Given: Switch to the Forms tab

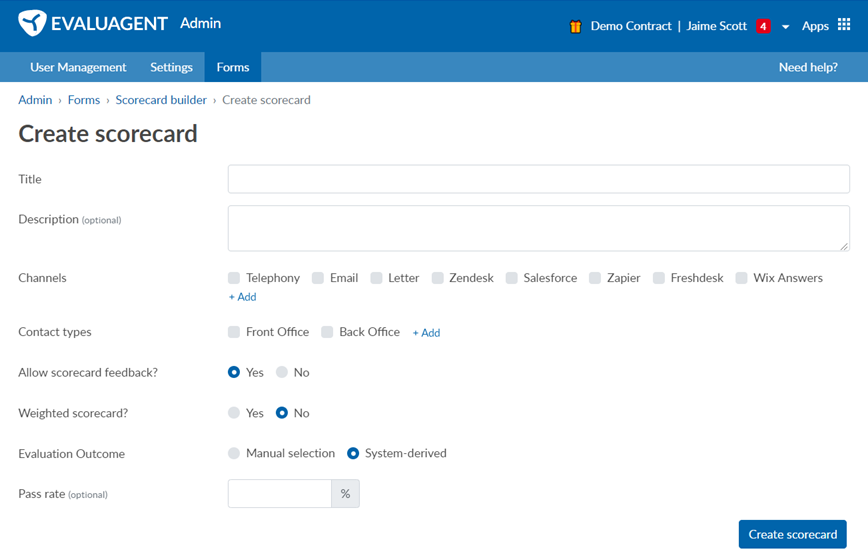Looking at the screenshot, I should click(232, 67).
